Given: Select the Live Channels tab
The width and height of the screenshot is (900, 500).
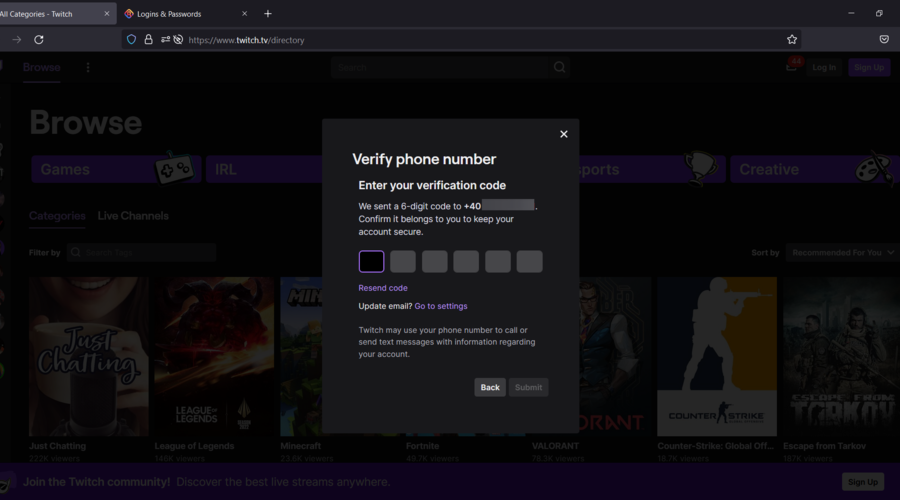Looking at the screenshot, I should (x=133, y=216).
